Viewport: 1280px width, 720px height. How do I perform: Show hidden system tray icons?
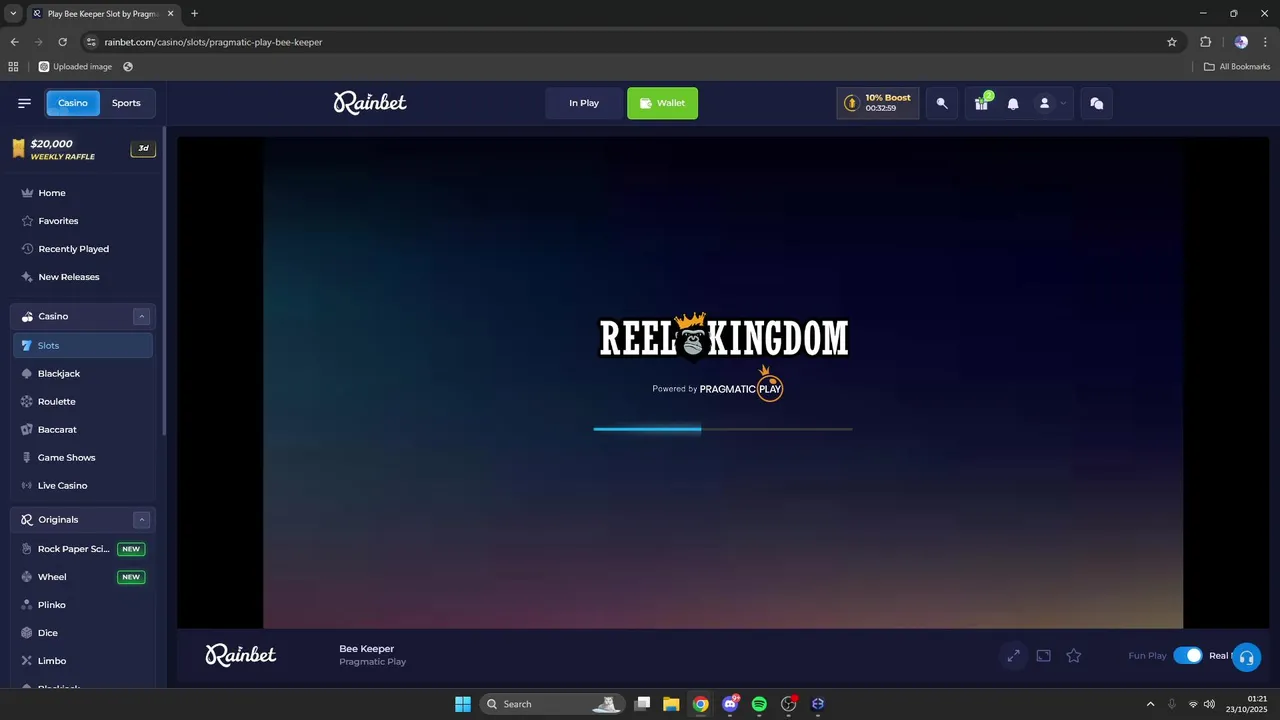[x=1150, y=704]
